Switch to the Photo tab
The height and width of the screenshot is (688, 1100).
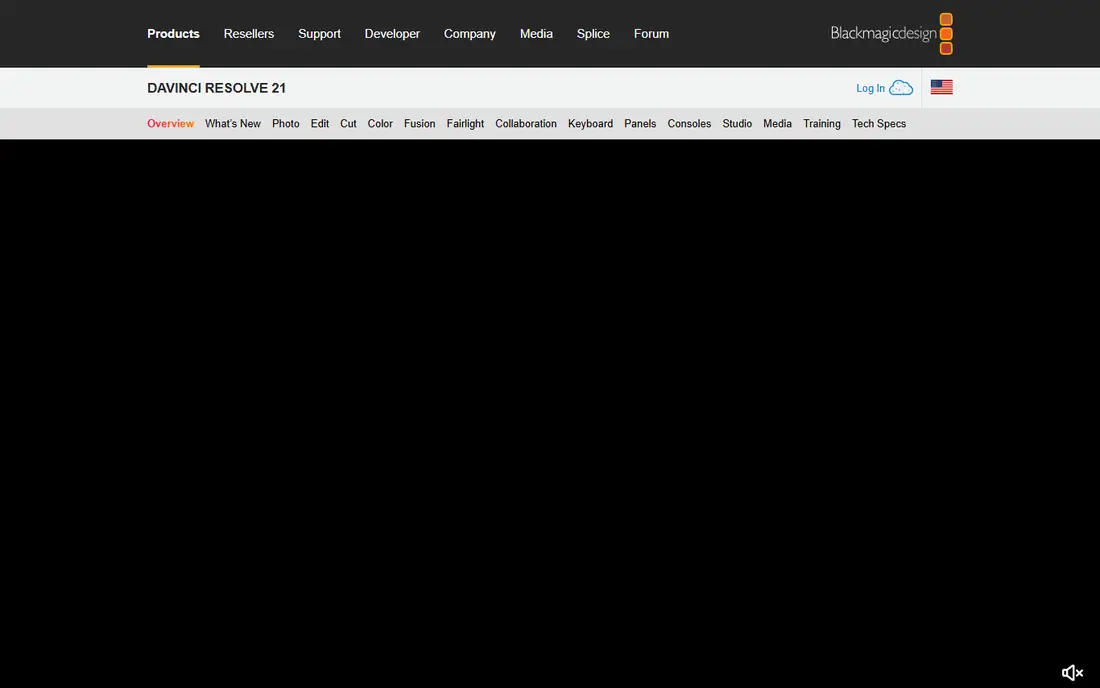coord(286,123)
